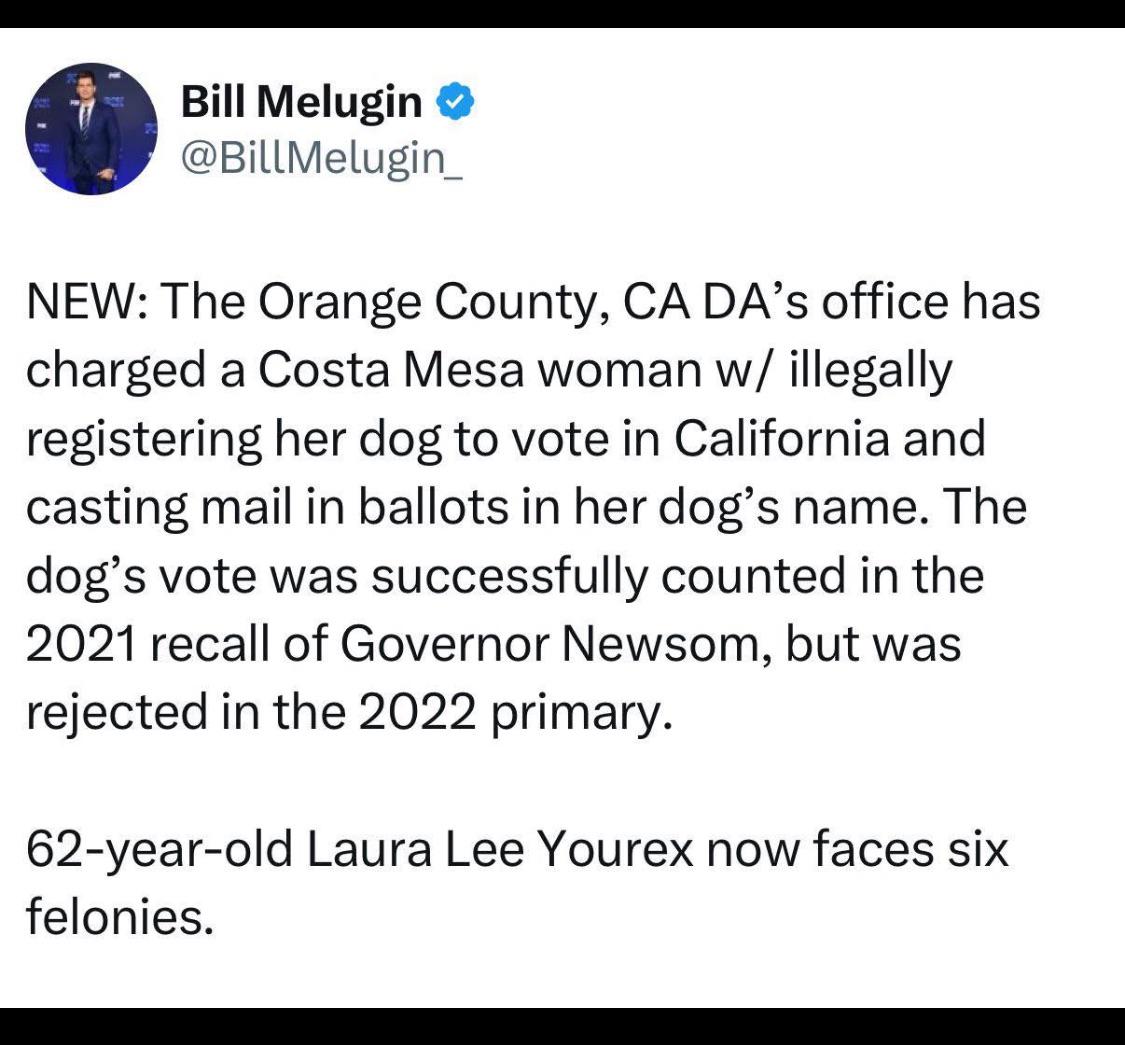Click the word felonies ending the tweet
This screenshot has width=1125, height=1045.
pyautogui.click(x=119, y=917)
